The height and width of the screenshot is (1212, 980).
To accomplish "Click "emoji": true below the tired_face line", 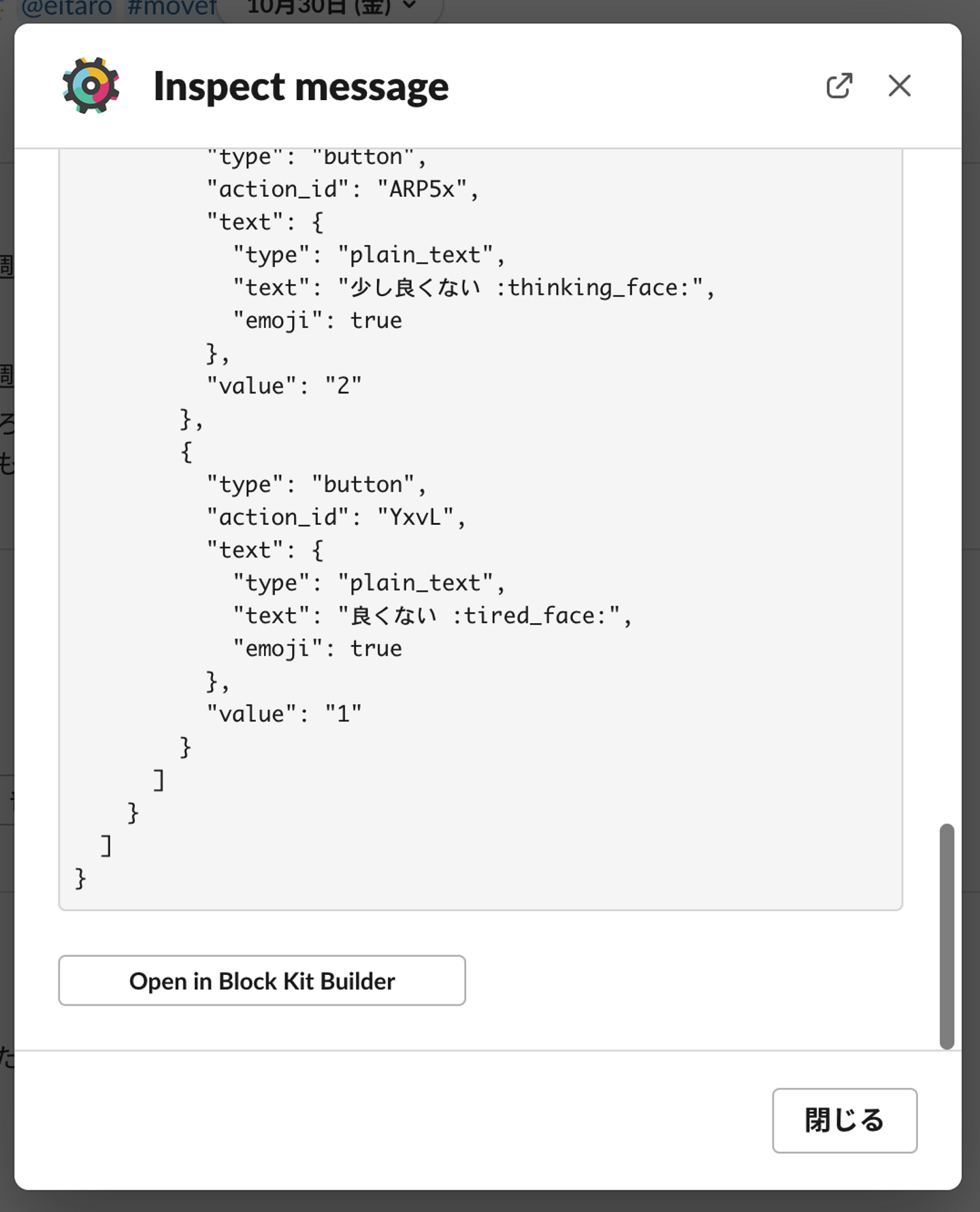I will [x=317, y=649].
